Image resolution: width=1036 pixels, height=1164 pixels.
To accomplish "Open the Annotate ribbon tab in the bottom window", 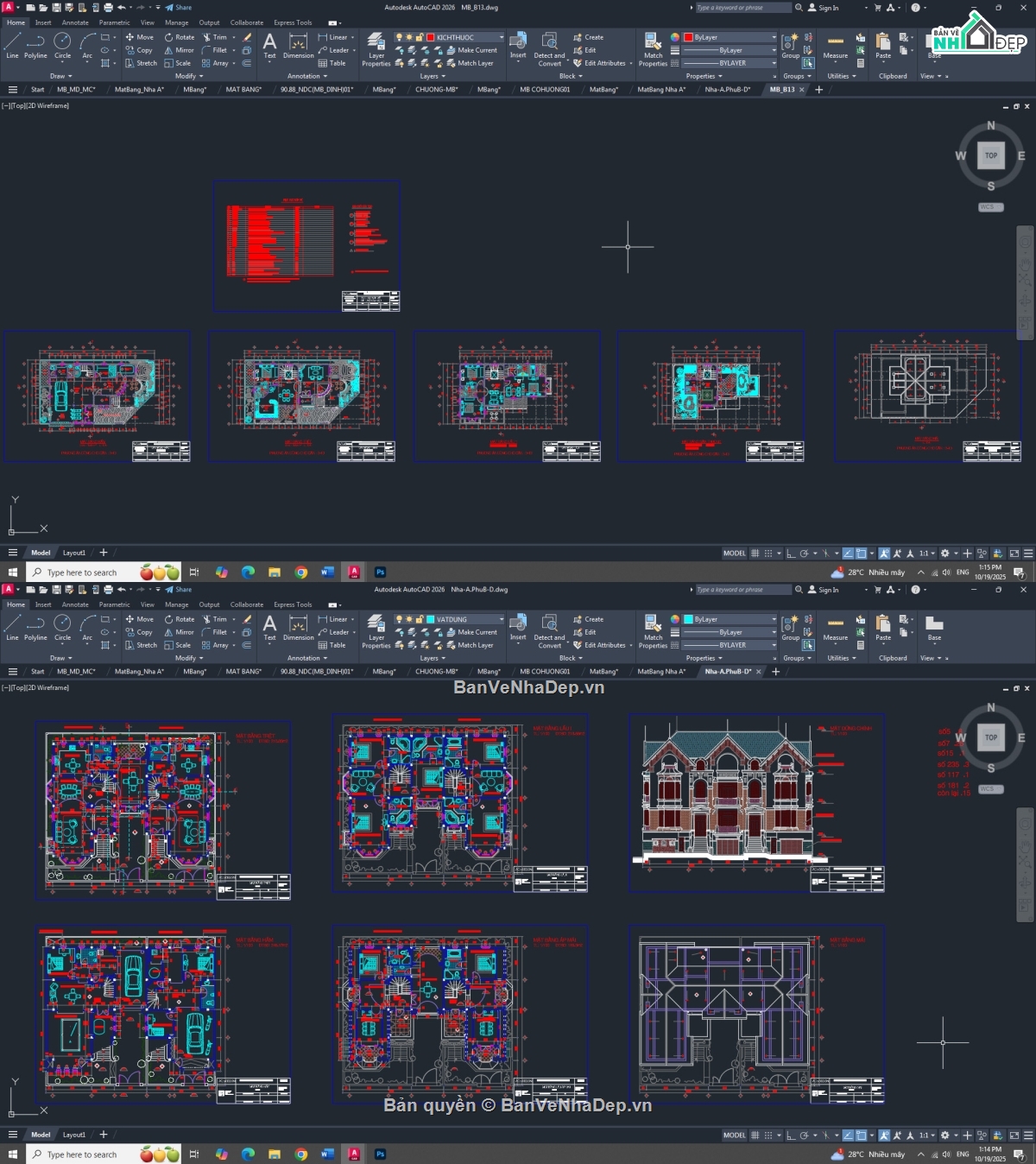I will [75, 604].
